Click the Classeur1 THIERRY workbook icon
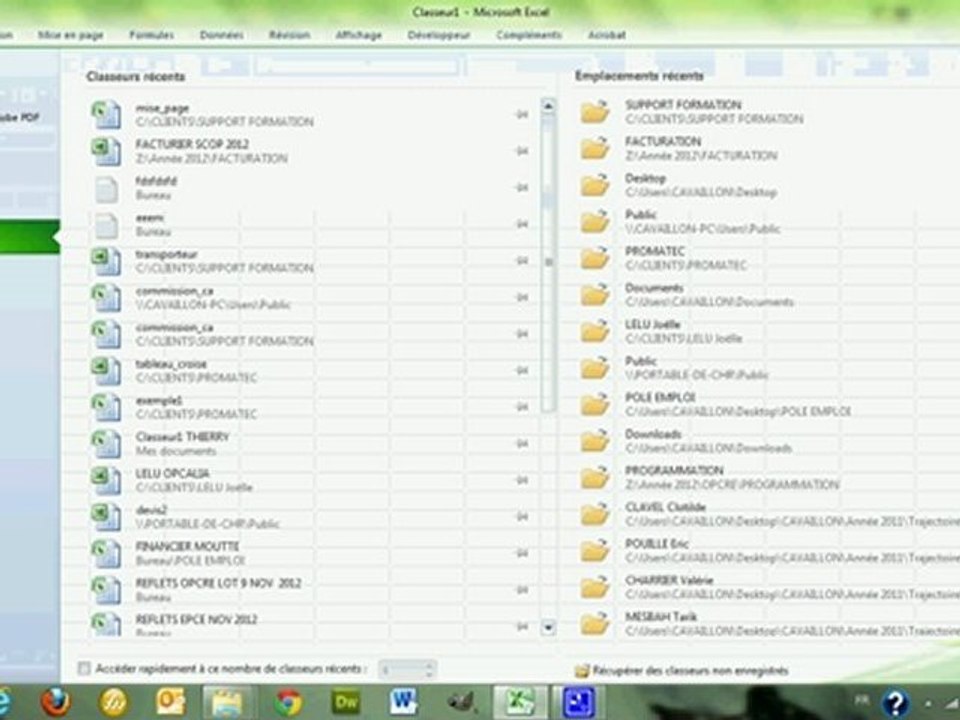 click(x=107, y=444)
